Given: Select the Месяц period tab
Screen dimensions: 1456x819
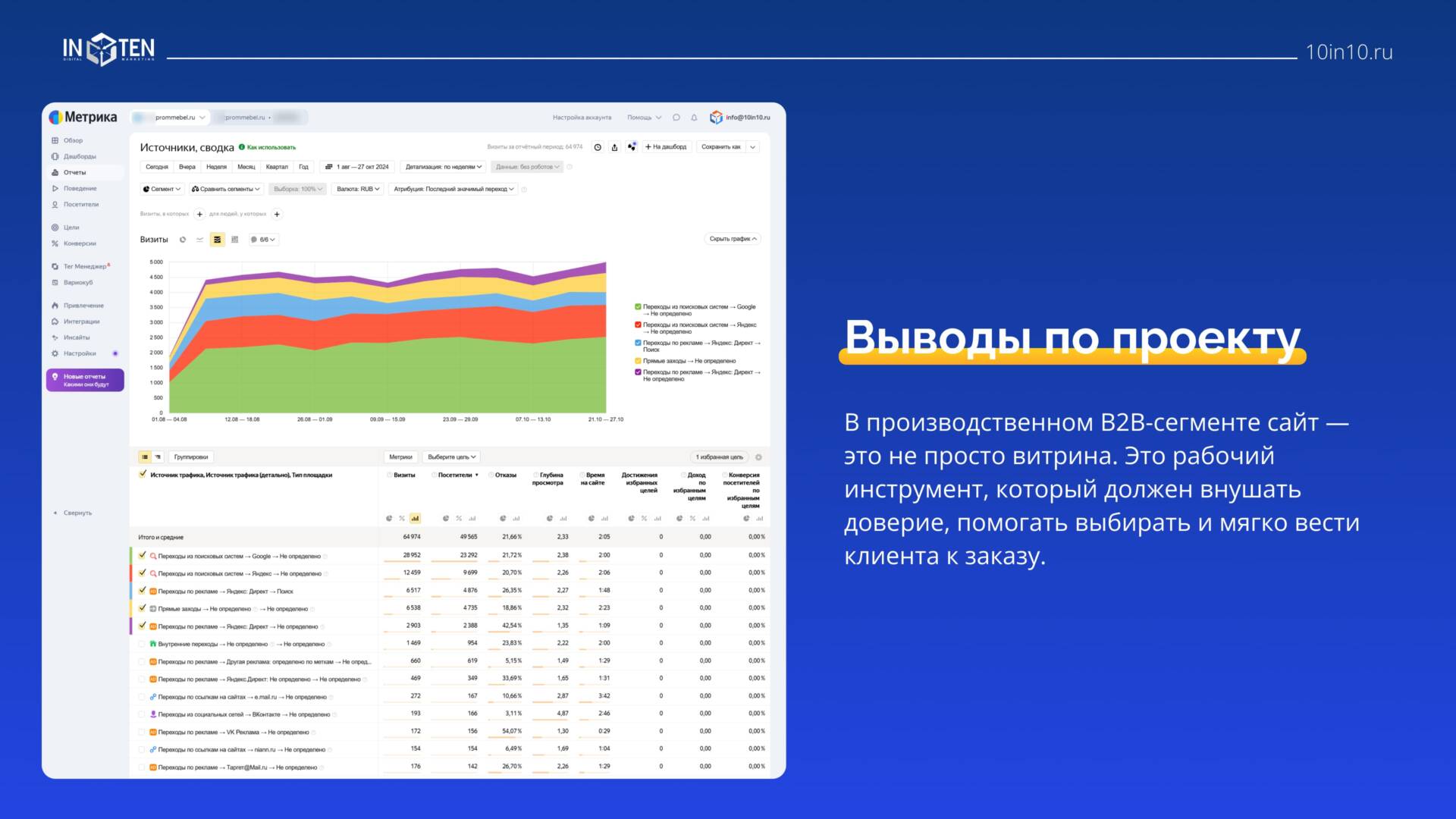Looking at the screenshot, I should 246,167.
